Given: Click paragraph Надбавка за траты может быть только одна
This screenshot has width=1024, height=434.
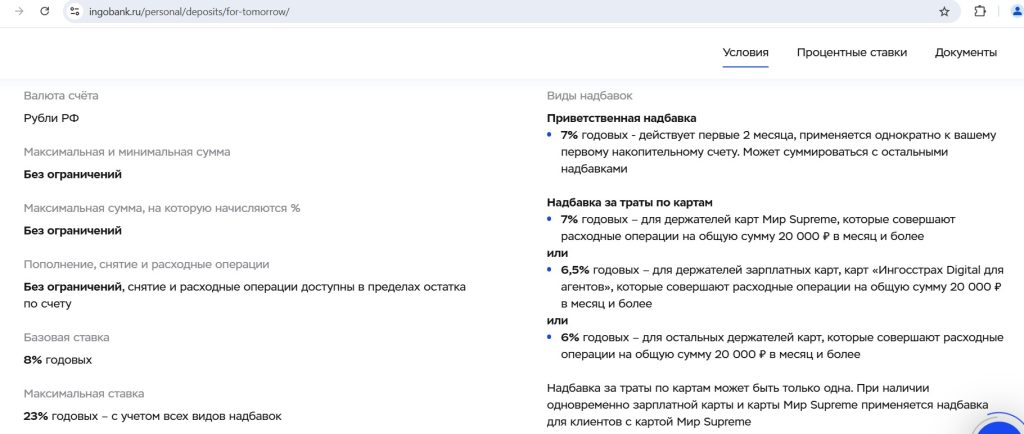Looking at the screenshot, I should coord(767,405).
